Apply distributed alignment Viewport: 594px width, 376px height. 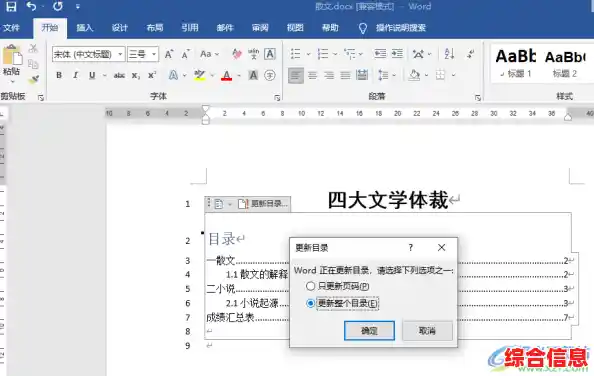coord(362,75)
